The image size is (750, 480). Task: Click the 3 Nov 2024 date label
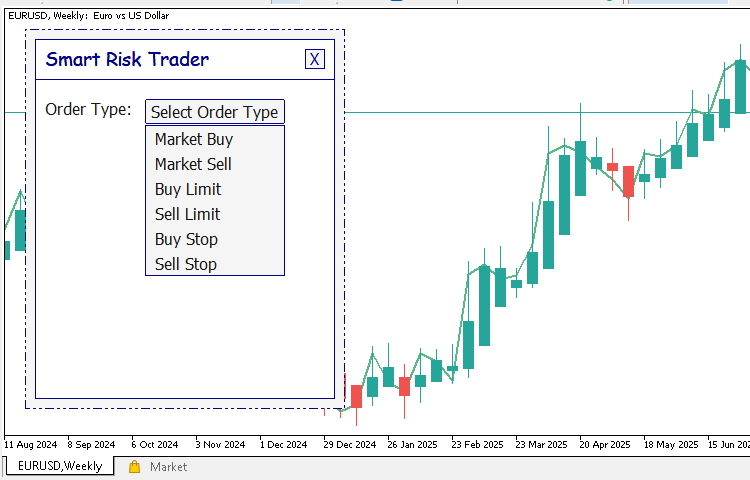(x=221, y=445)
